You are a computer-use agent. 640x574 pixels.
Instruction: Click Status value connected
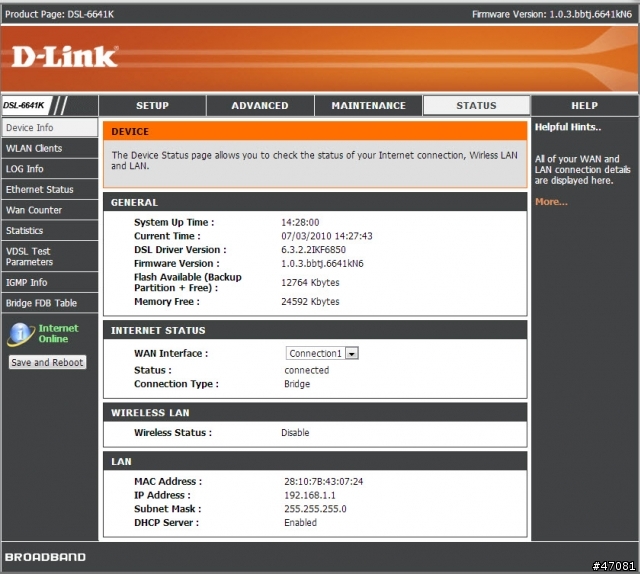coord(307,370)
